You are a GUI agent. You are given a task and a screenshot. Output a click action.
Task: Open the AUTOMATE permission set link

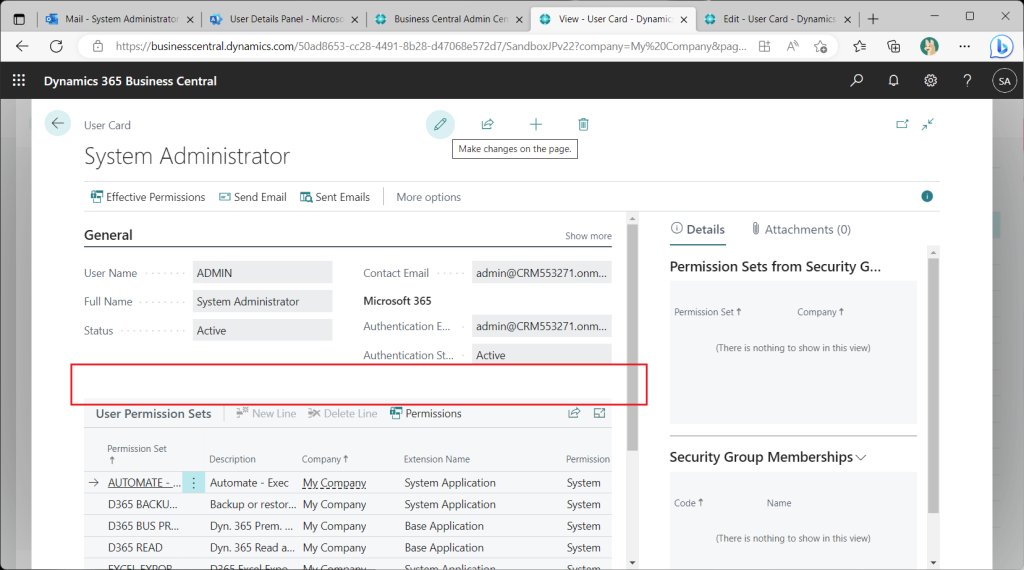[144, 483]
